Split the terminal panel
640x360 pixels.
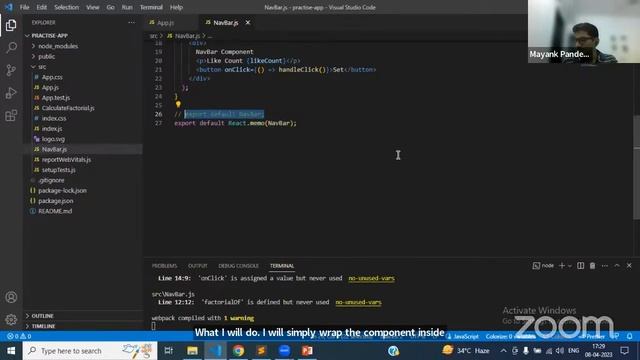pyautogui.click(x=580, y=266)
